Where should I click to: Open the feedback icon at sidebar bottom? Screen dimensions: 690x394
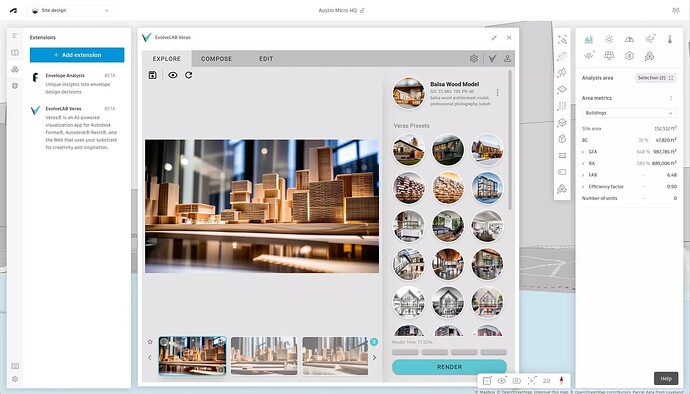[15, 366]
